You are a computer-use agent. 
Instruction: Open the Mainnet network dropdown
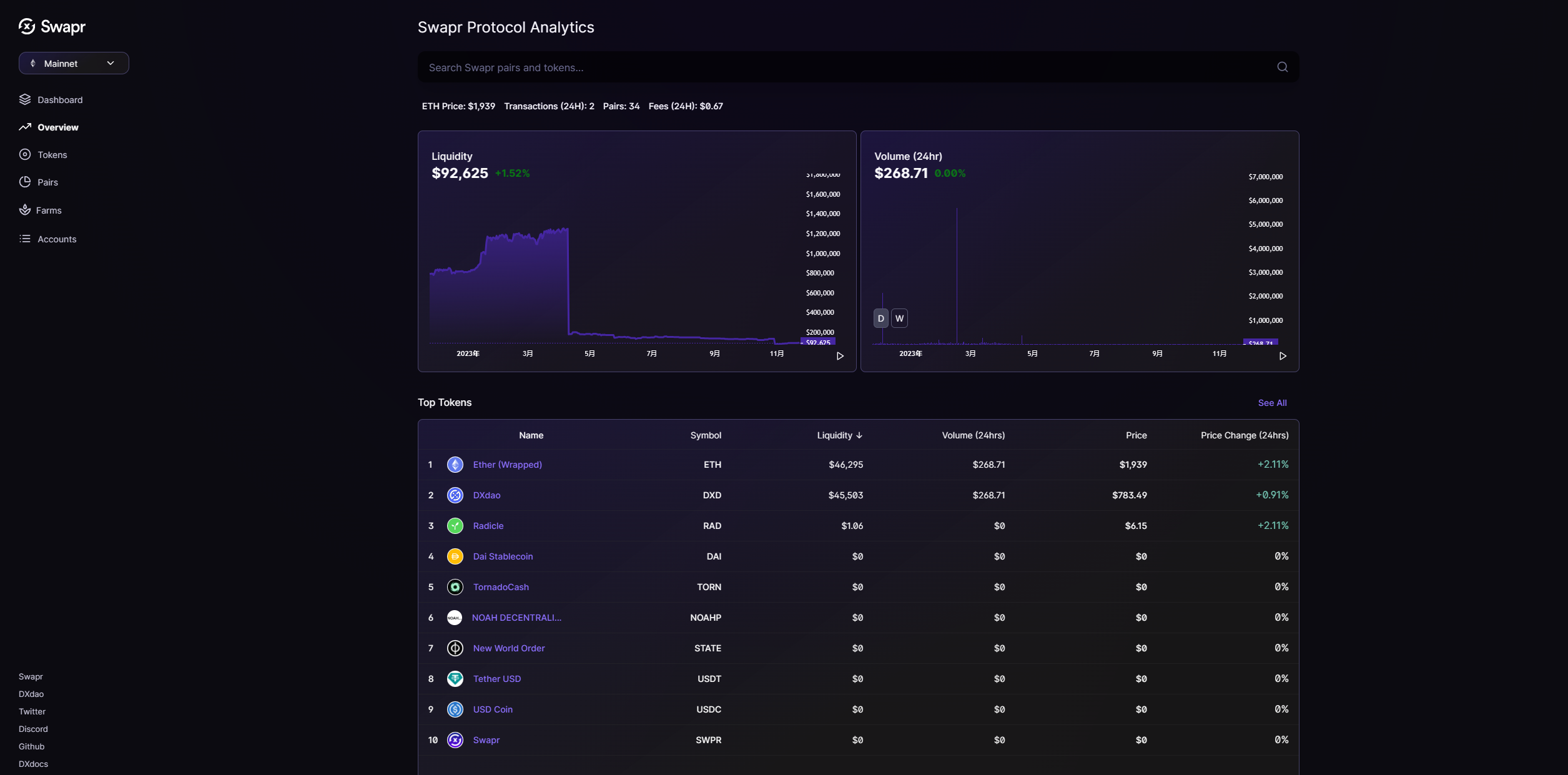[74, 63]
